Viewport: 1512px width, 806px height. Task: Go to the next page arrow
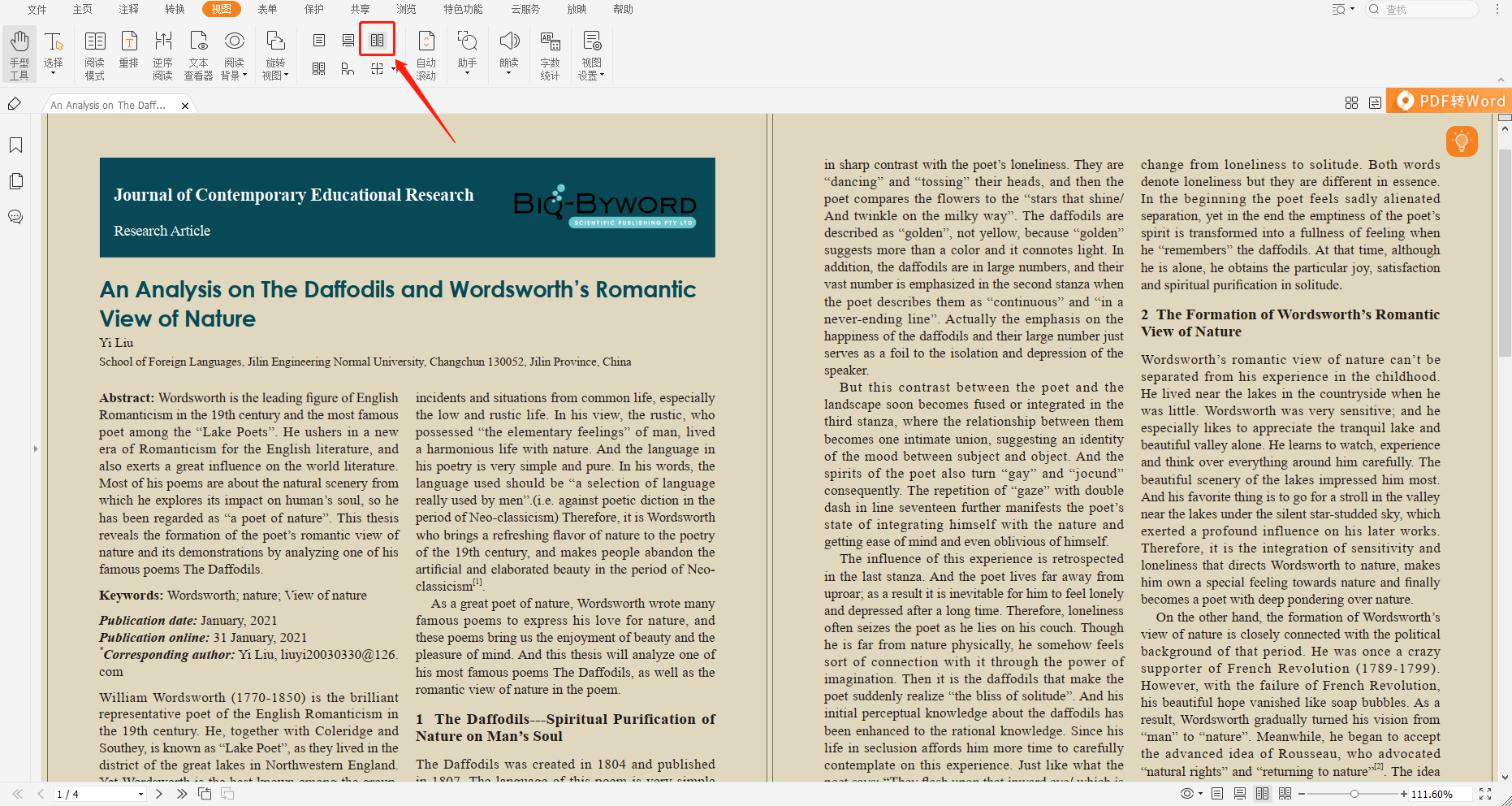pos(159,794)
